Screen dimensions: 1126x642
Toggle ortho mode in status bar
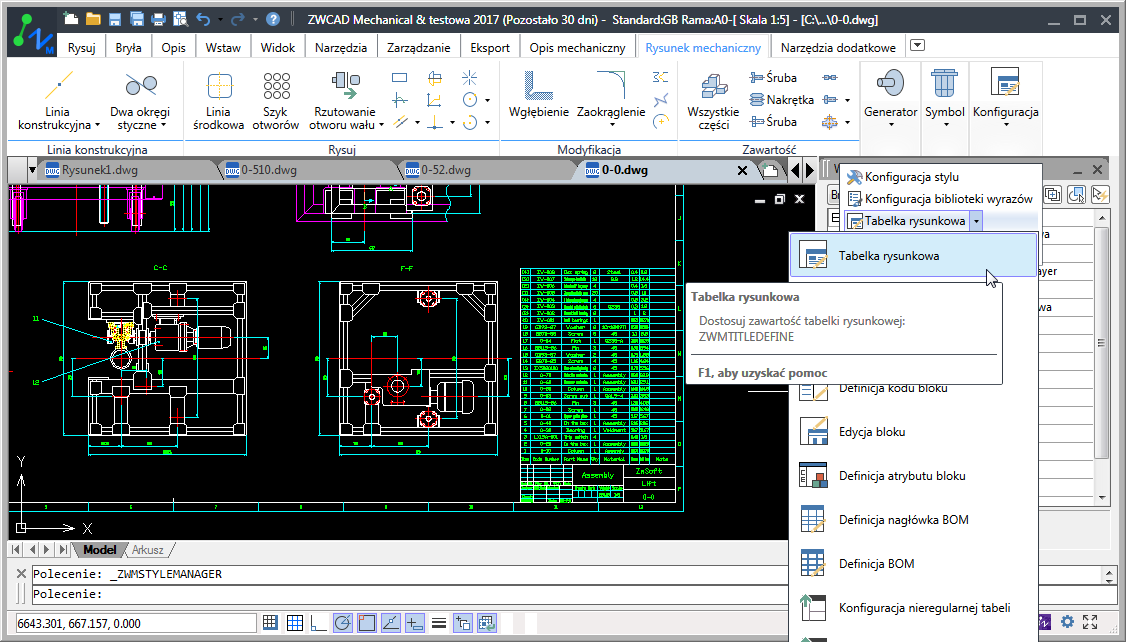click(x=318, y=623)
